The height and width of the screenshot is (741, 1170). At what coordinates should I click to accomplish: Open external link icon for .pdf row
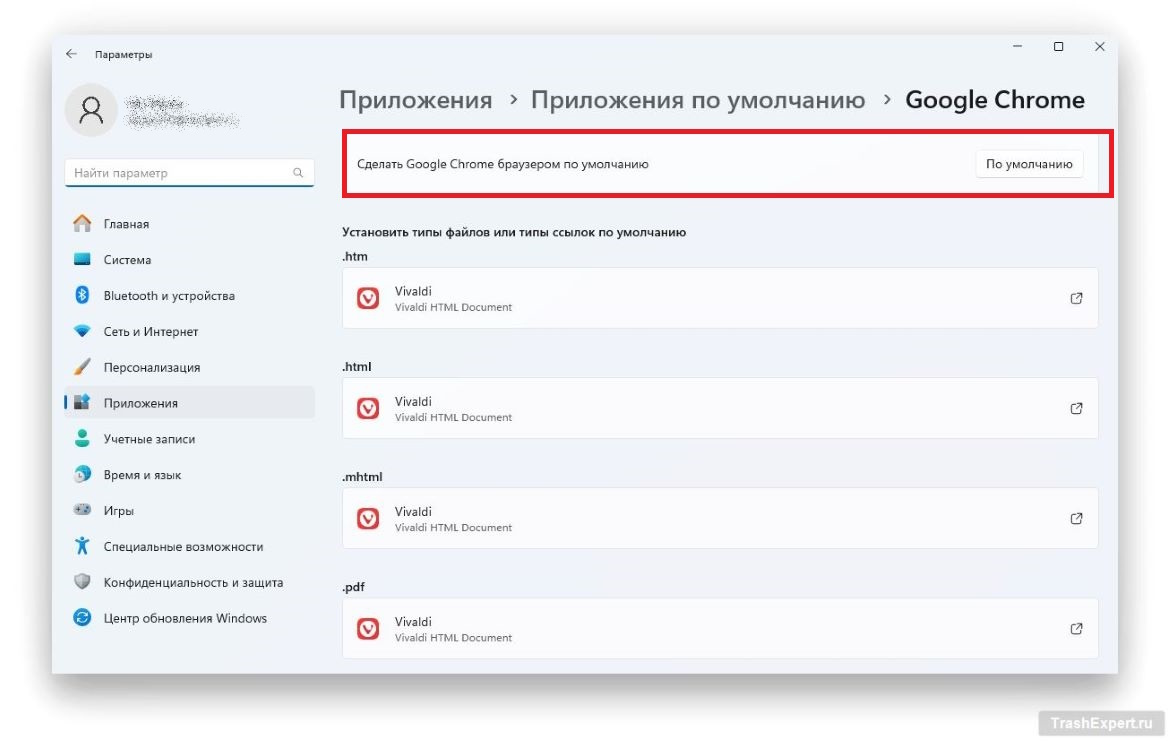pos(1076,628)
